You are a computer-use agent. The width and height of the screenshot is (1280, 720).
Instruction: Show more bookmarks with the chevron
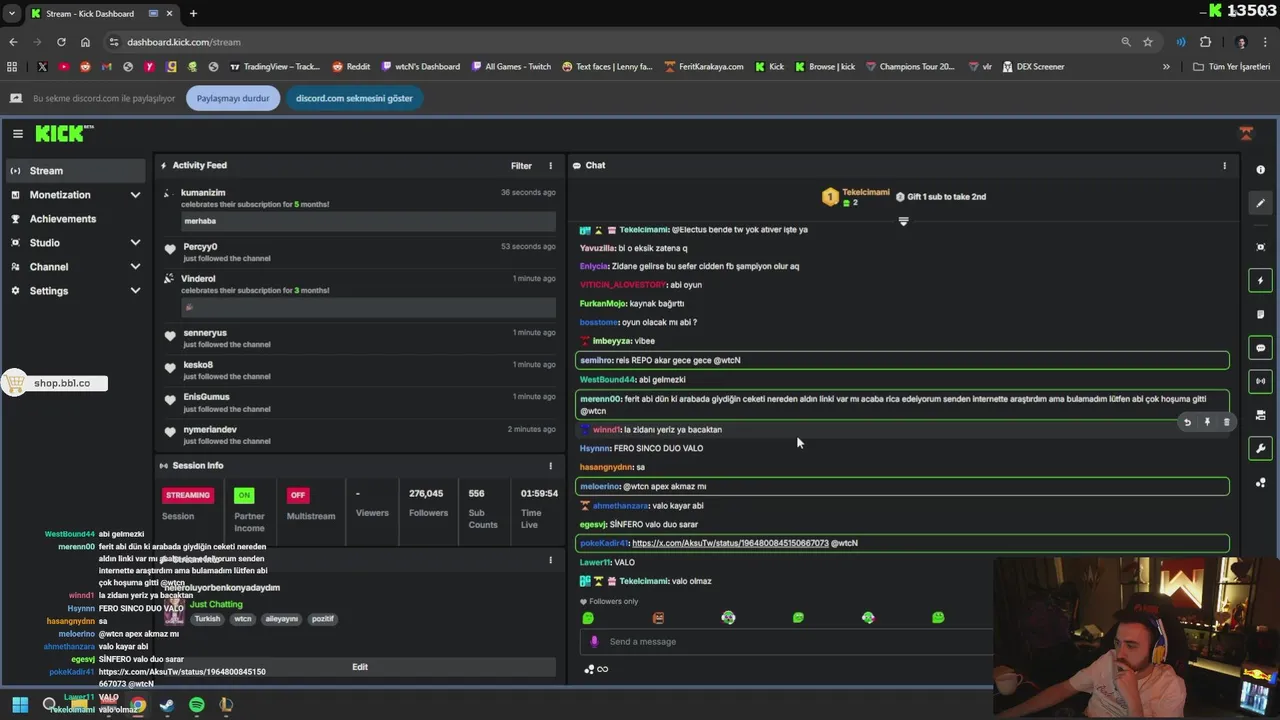coord(1166,67)
